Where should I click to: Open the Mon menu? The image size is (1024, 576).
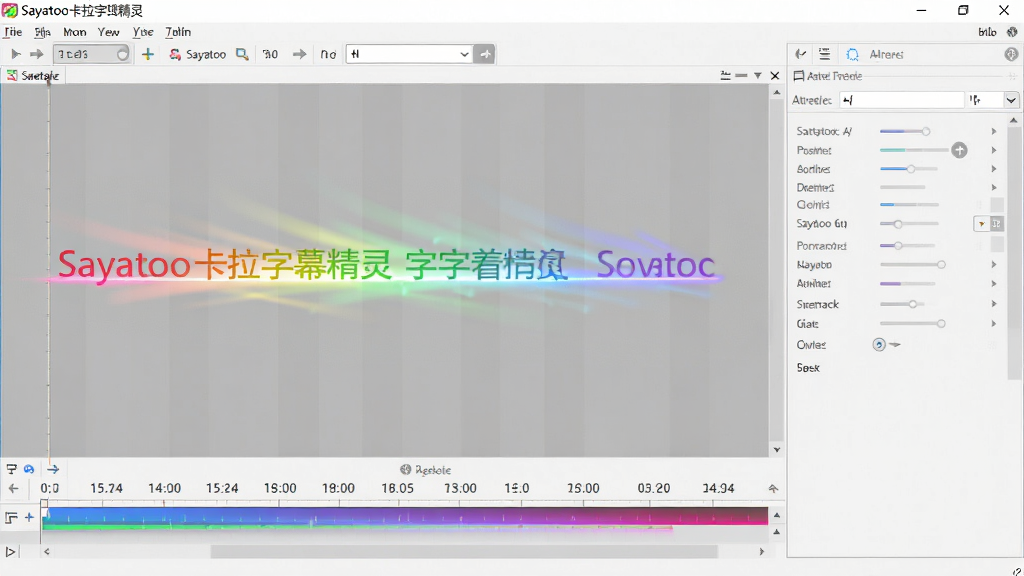click(74, 32)
